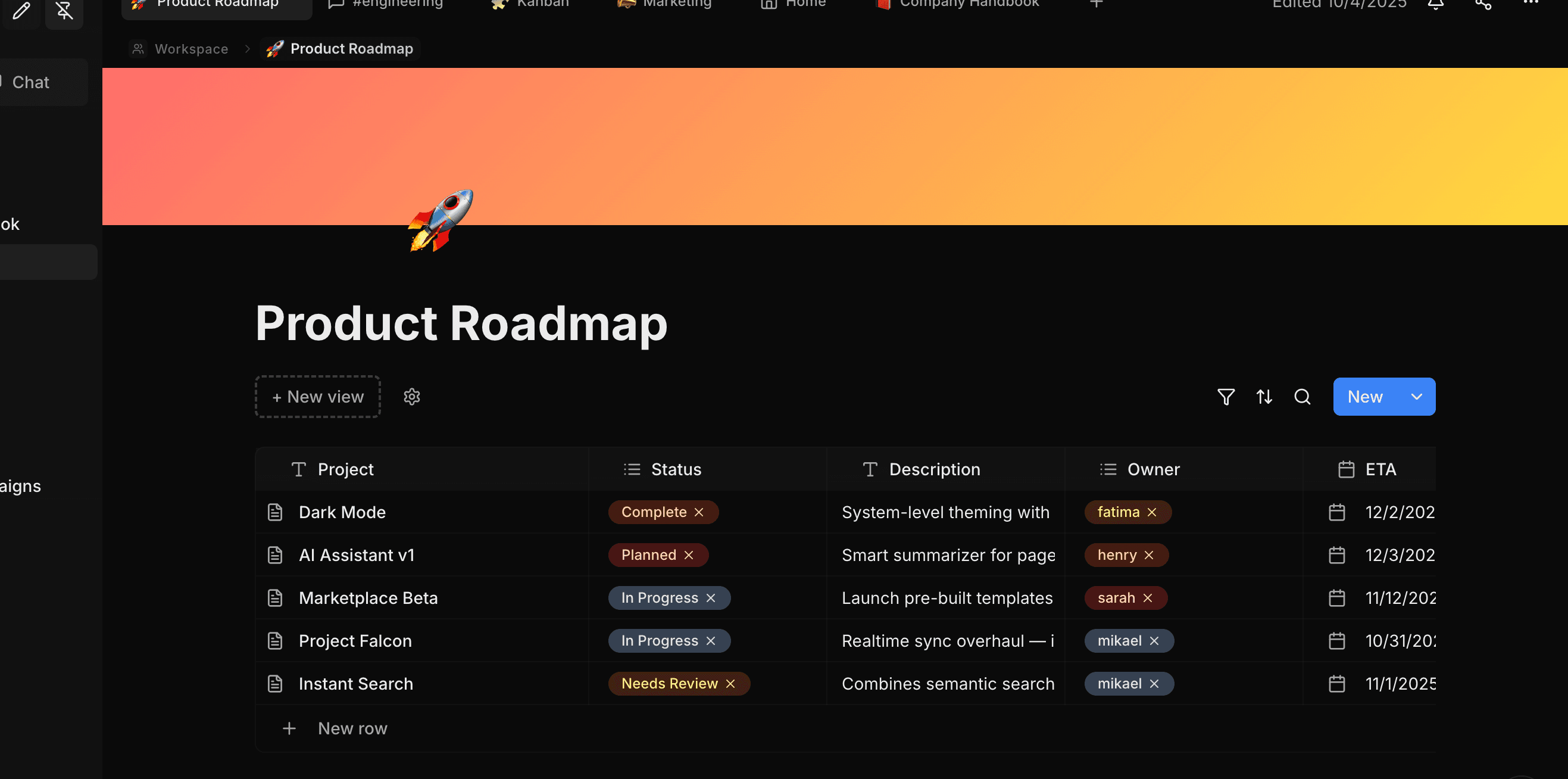Open the Owner column header menu
Screen dimensions: 1568x779
1153,469
